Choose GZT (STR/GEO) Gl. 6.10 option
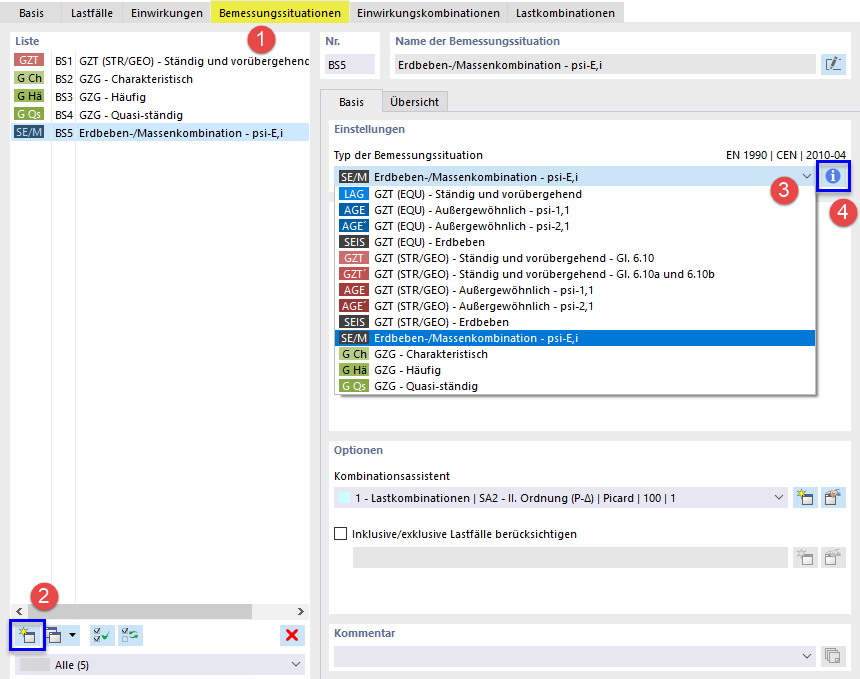 [575, 258]
